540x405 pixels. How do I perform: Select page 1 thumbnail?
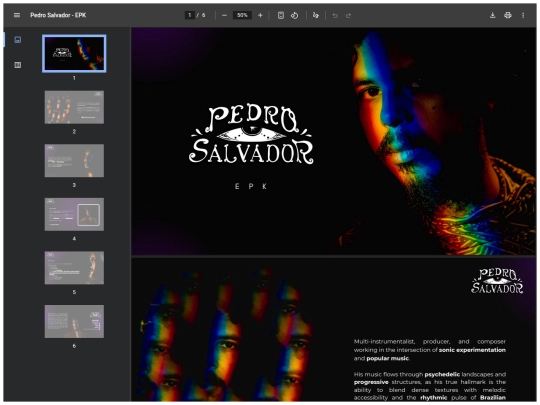click(x=74, y=53)
